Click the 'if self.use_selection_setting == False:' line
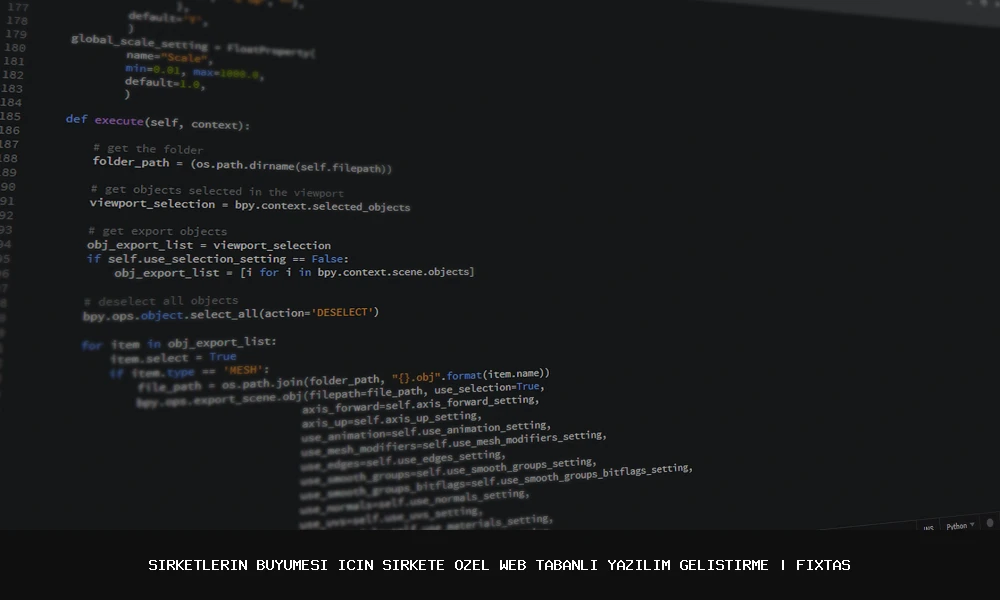This screenshot has height=600, width=1000. pos(217,259)
